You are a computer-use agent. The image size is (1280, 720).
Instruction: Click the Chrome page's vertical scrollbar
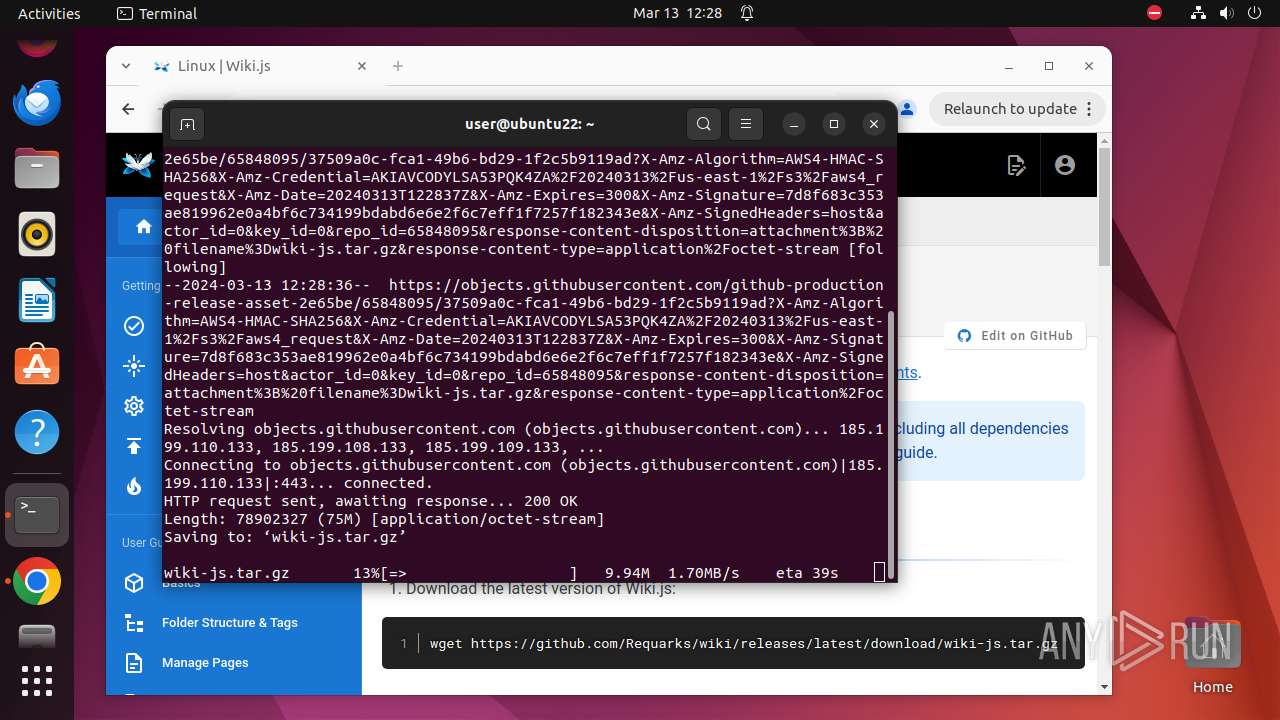[1105, 205]
